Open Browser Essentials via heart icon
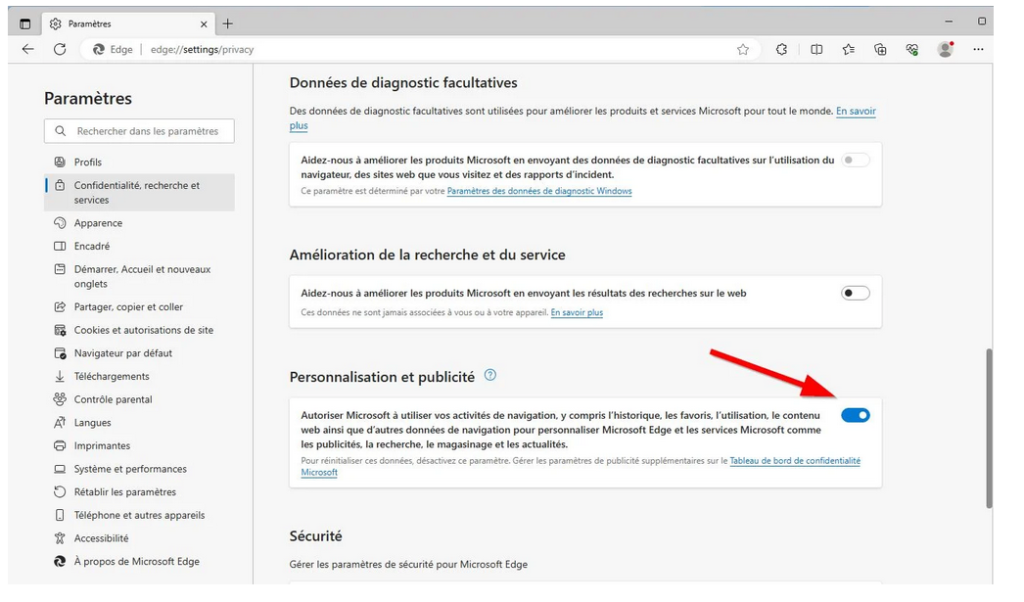The width and height of the screenshot is (1024, 602). [914, 48]
